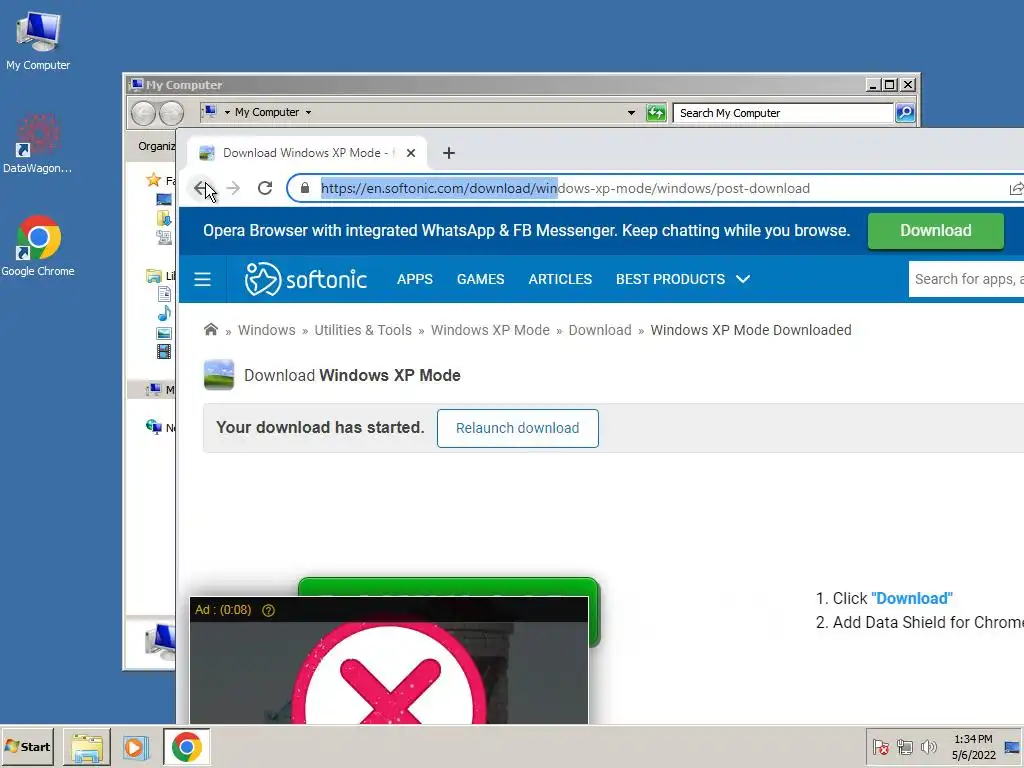Viewport: 1024px width, 768px height.
Task: Launch Google Chrome from desktop shortcut
Action: 38,246
